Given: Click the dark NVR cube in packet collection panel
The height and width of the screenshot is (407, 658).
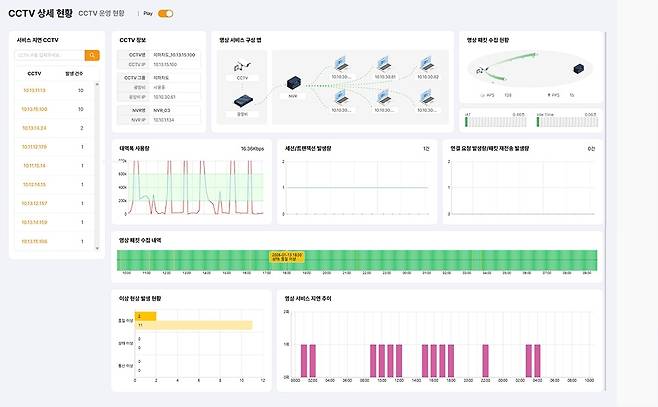Looking at the screenshot, I should (579, 69).
